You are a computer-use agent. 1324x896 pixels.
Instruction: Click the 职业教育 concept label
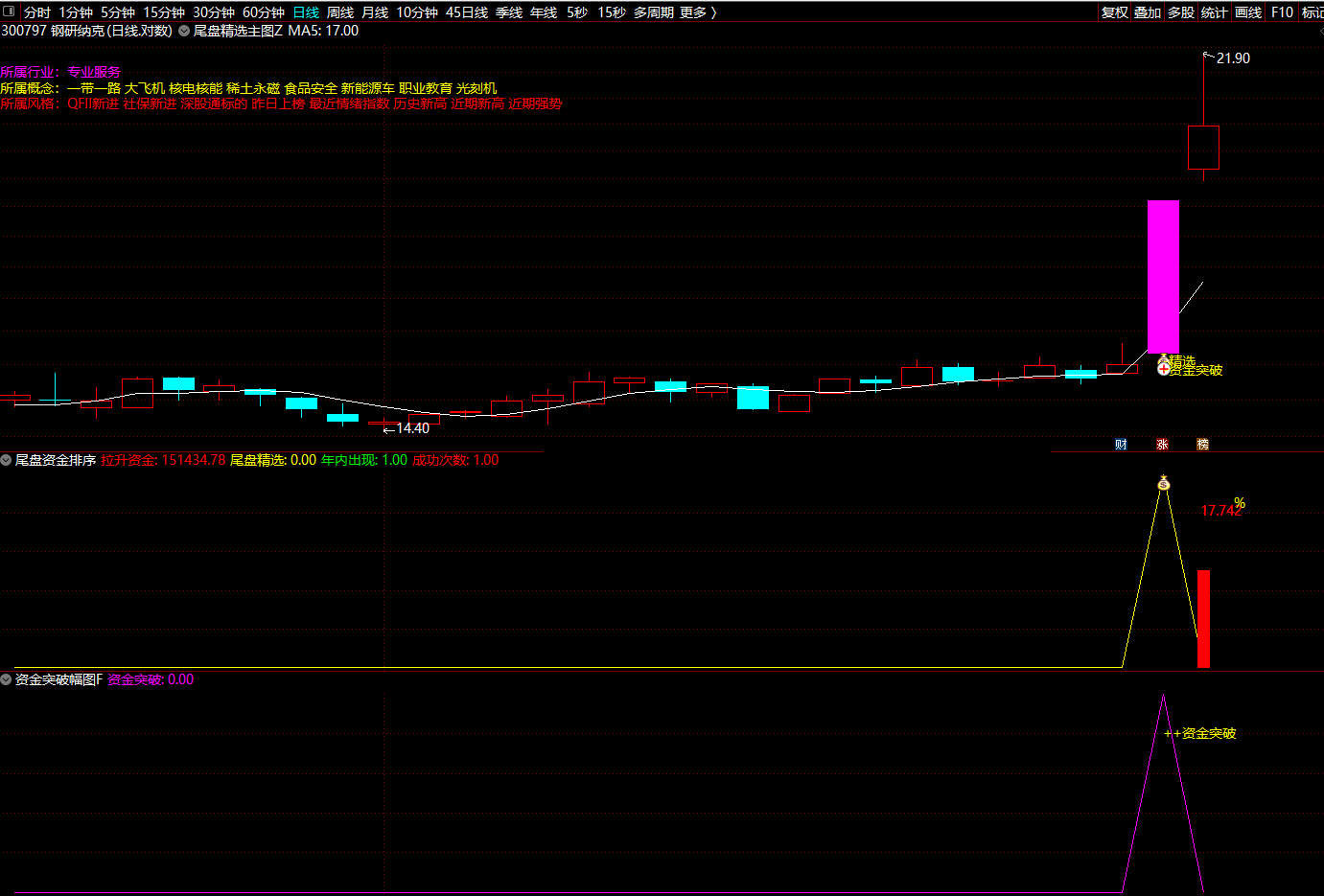426,88
